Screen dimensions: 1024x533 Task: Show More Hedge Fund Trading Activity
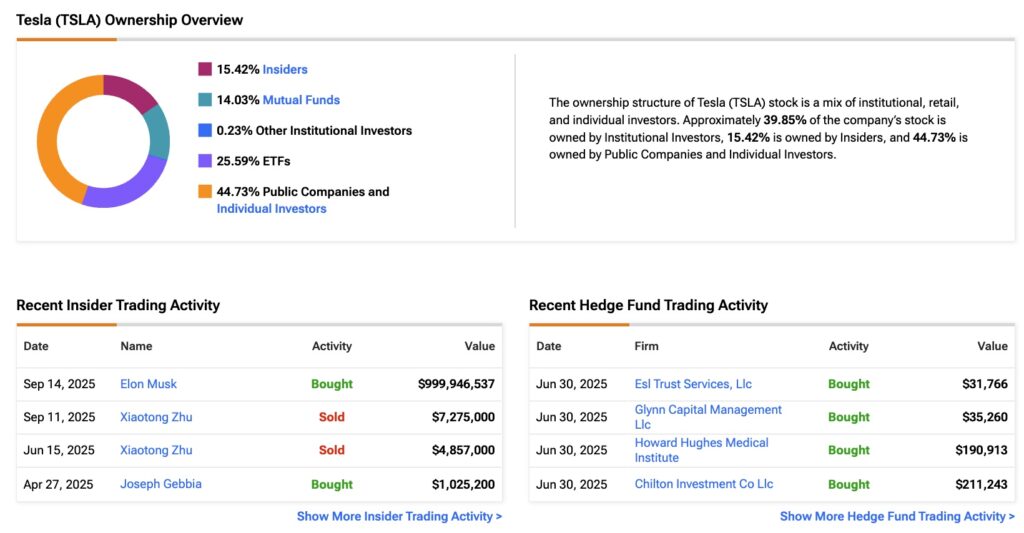pyautogui.click(x=897, y=517)
